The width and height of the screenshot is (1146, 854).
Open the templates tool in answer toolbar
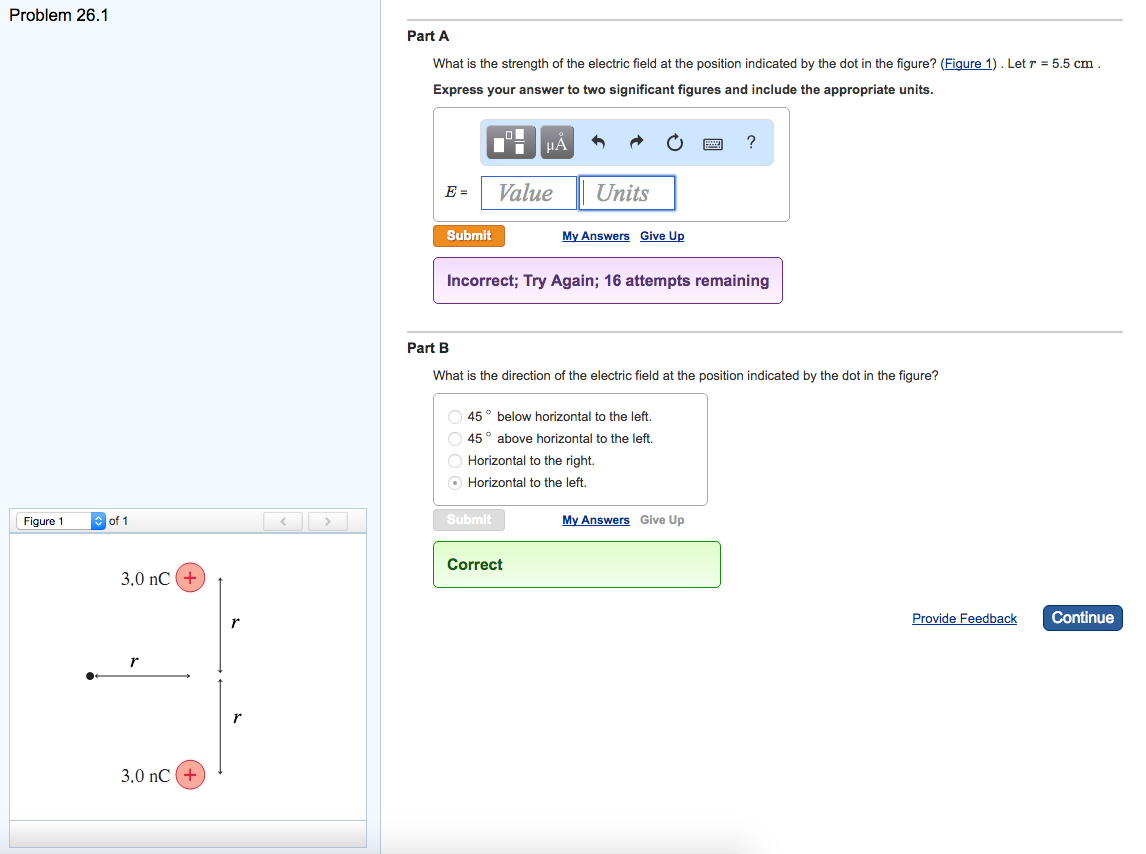(x=510, y=142)
